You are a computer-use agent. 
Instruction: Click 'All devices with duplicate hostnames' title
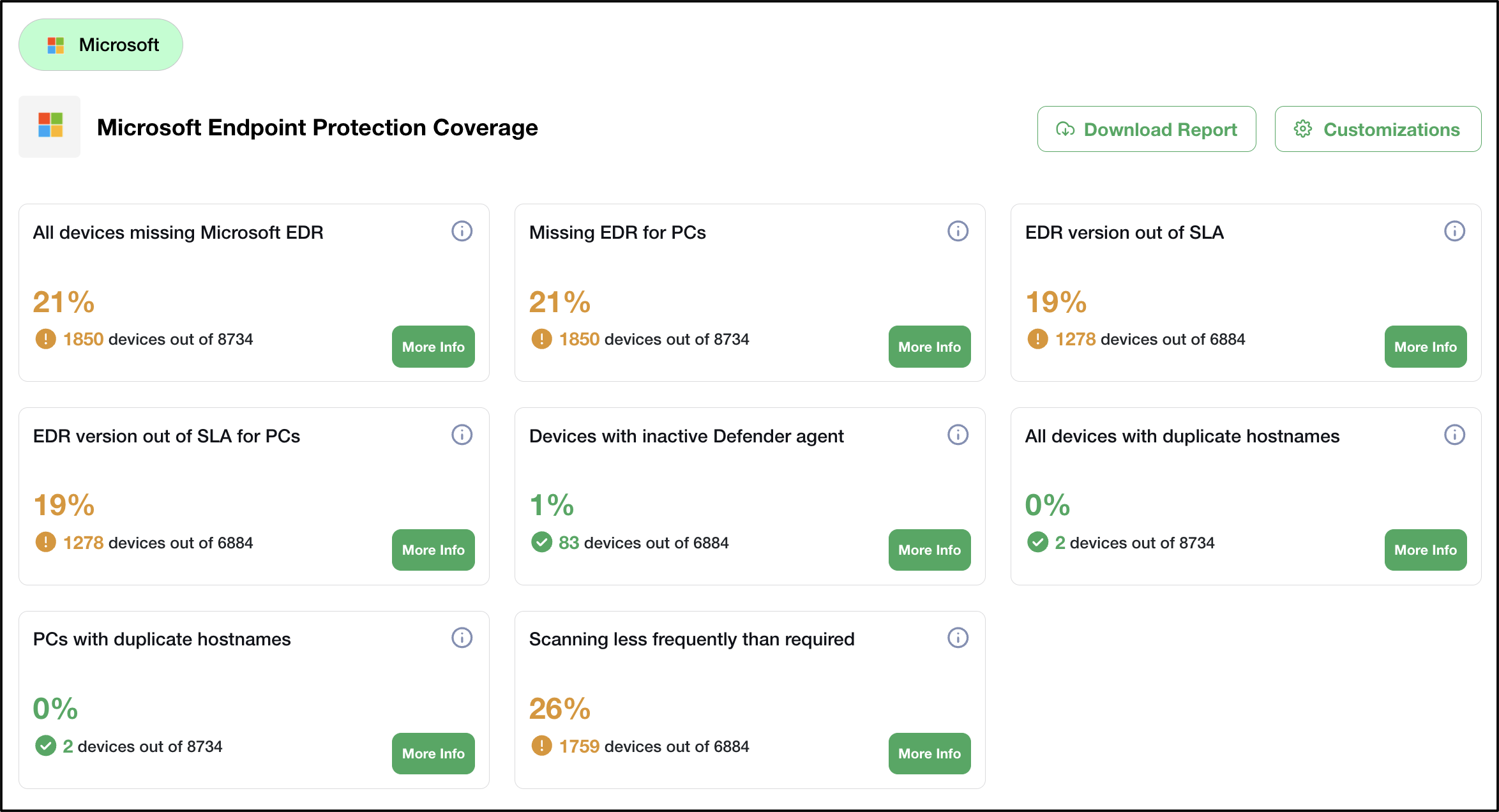(1182, 436)
